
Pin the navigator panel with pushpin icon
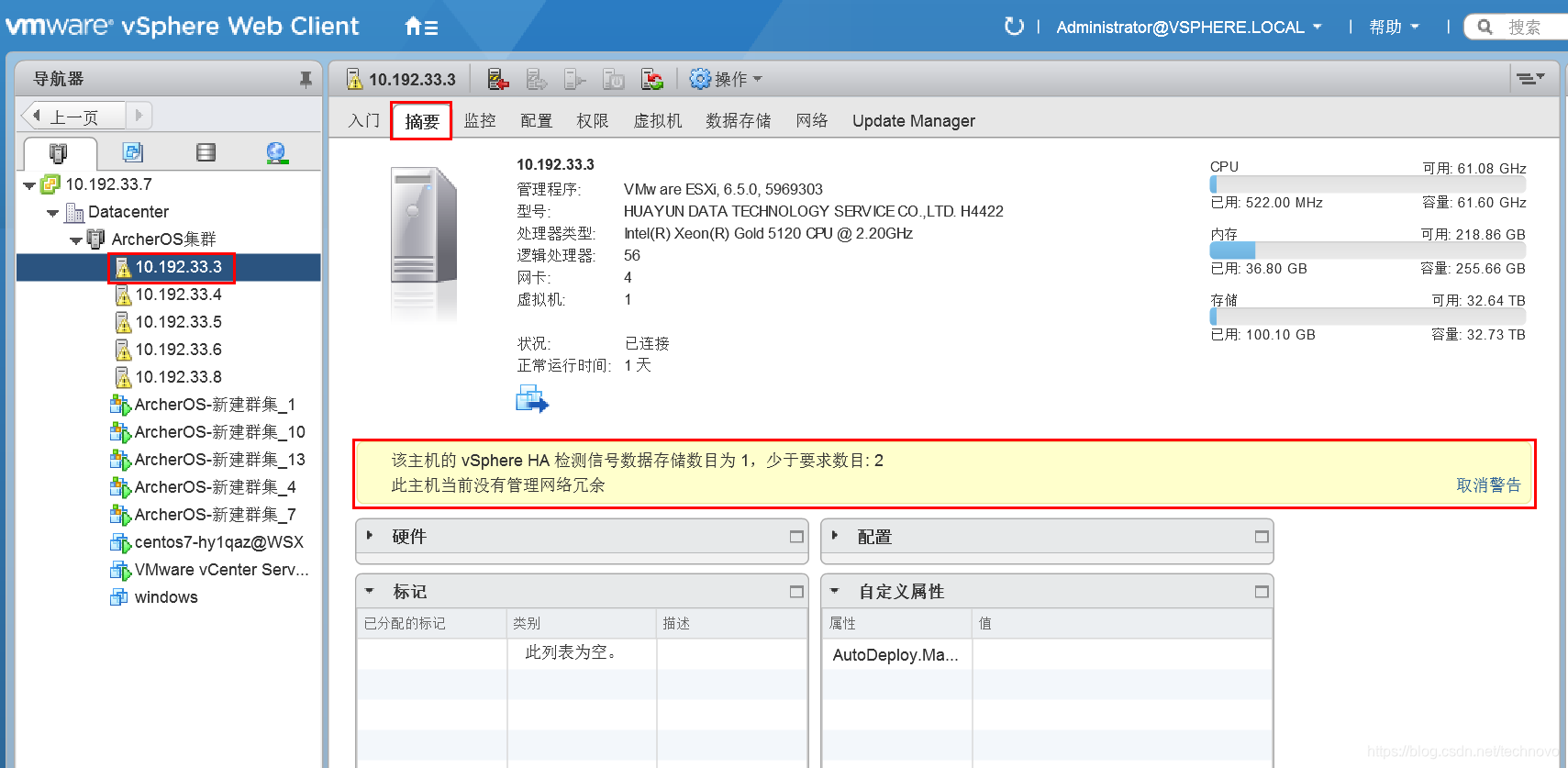[x=306, y=80]
